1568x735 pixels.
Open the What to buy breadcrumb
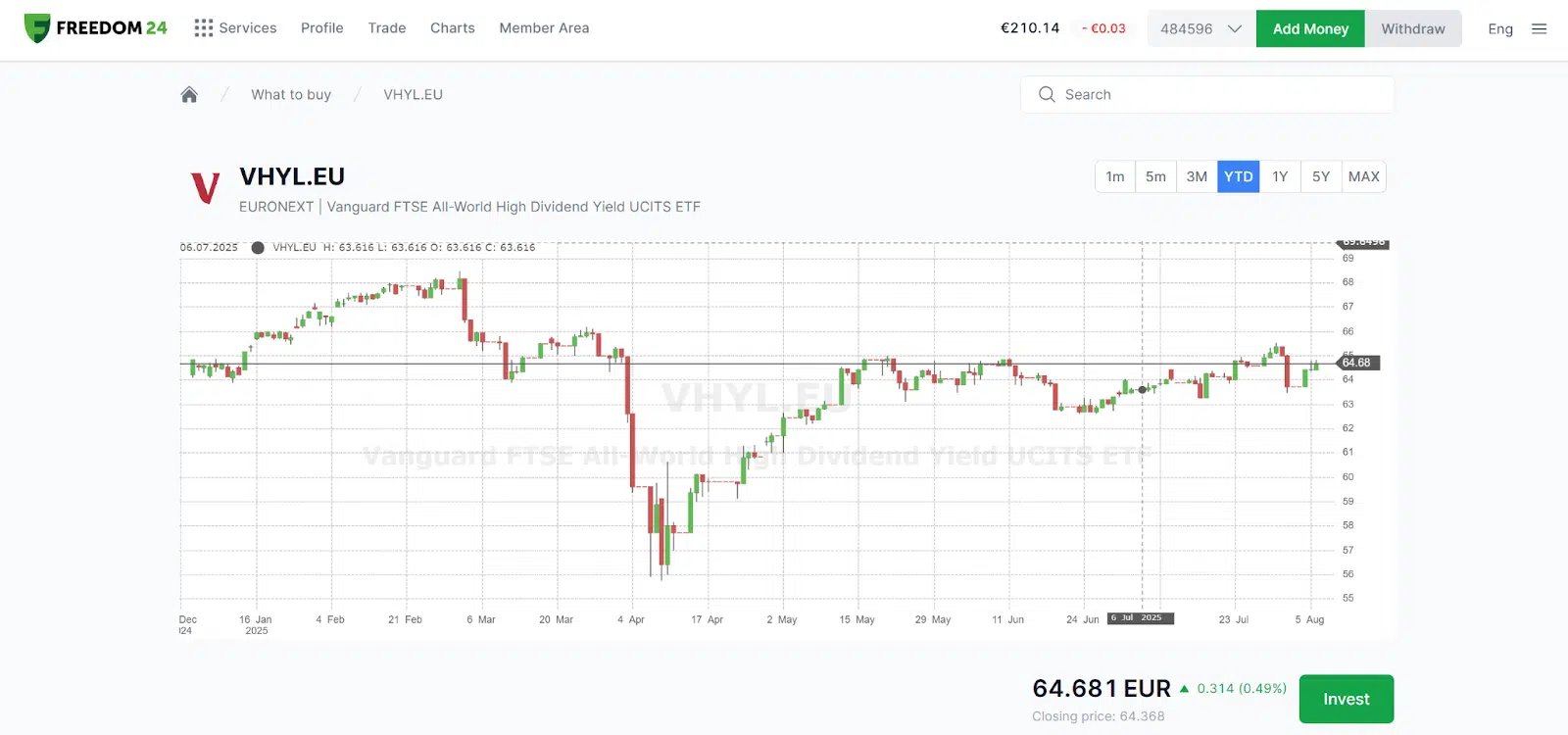[x=291, y=94]
